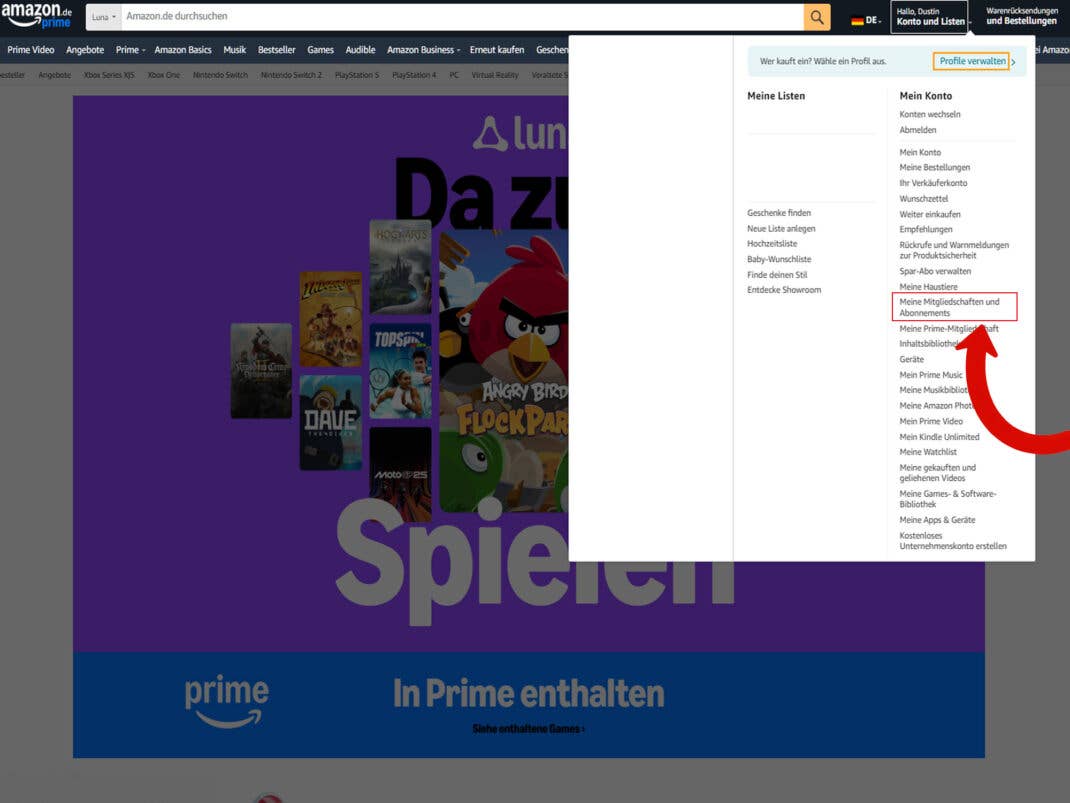This screenshot has height=803, width=1070.
Task: Switch to the PlayStation 5 section
Action: pyautogui.click(x=357, y=74)
